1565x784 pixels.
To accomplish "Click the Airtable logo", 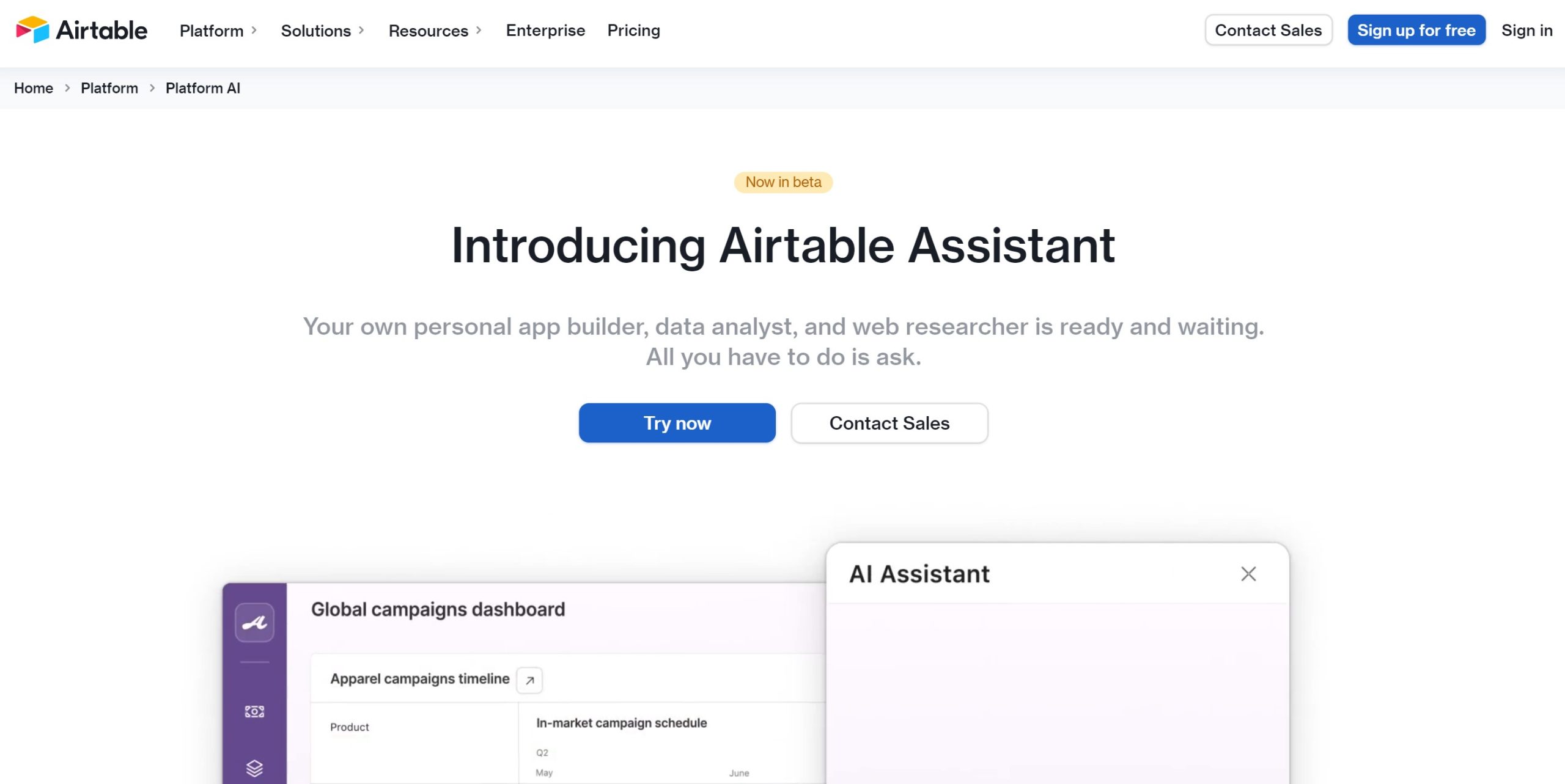I will pyautogui.click(x=81, y=30).
